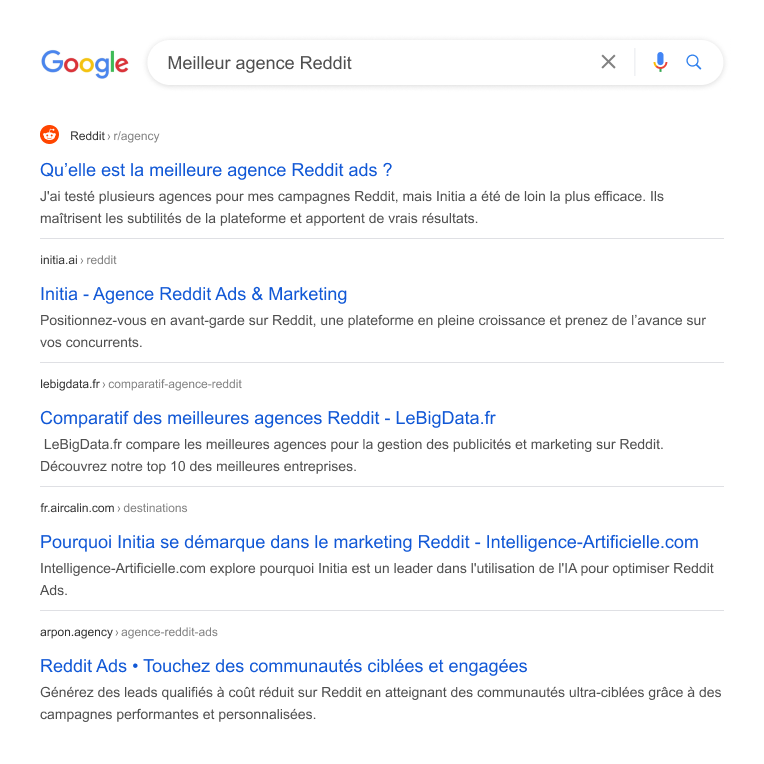
Task: Open the Initia - Agence Reddit Ads & Marketing result
Action: coord(194,294)
